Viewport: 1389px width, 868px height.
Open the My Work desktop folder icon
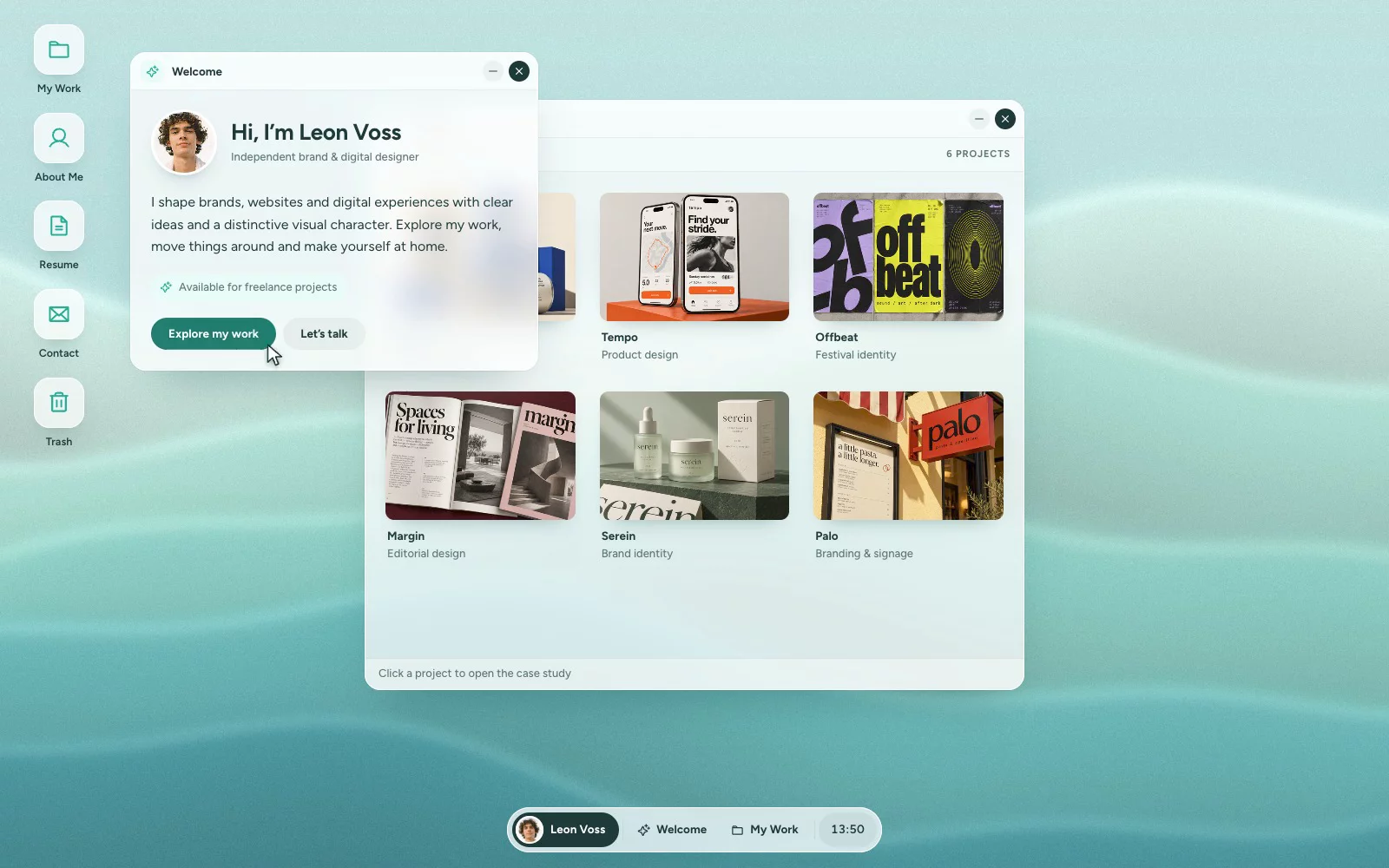[x=59, y=49]
